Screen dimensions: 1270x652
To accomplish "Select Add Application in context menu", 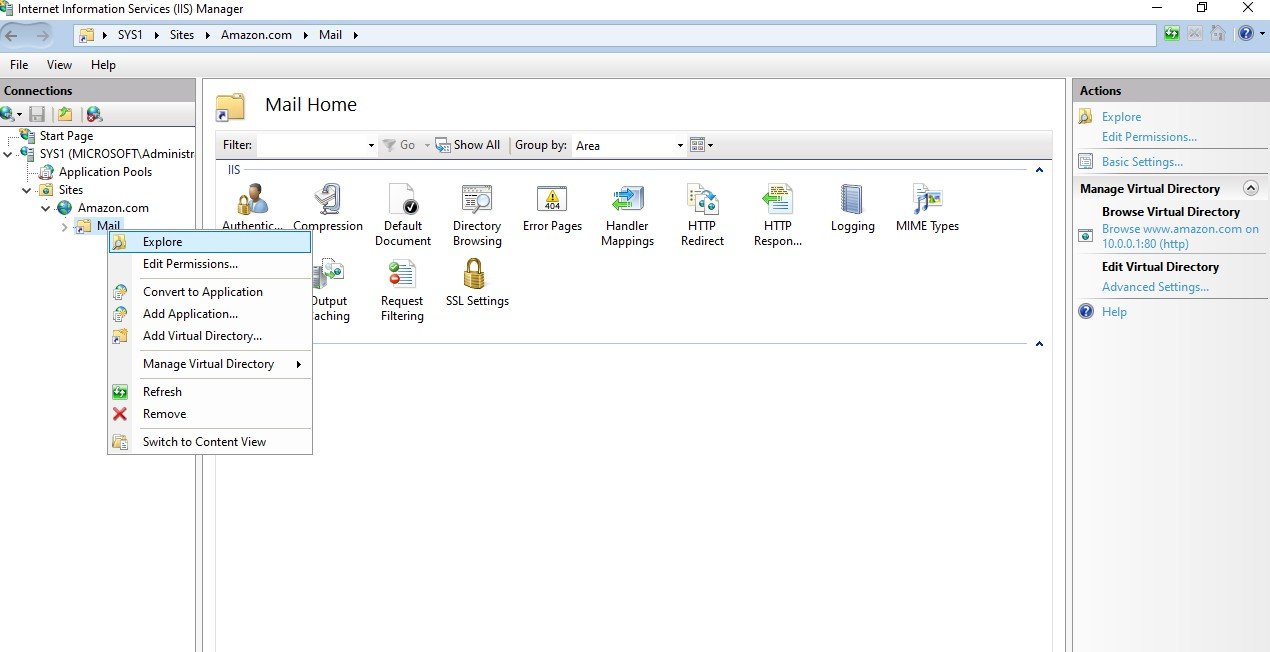I will [x=210, y=314].
